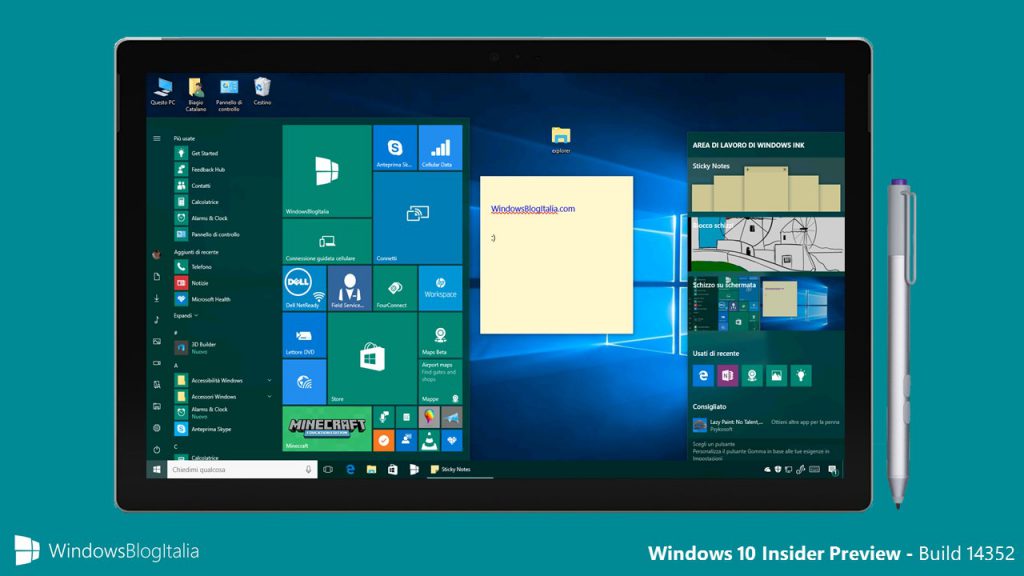The width and height of the screenshot is (1024, 576).
Task: Open the Store tile
Action: pyautogui.click(x=372, y=359)
